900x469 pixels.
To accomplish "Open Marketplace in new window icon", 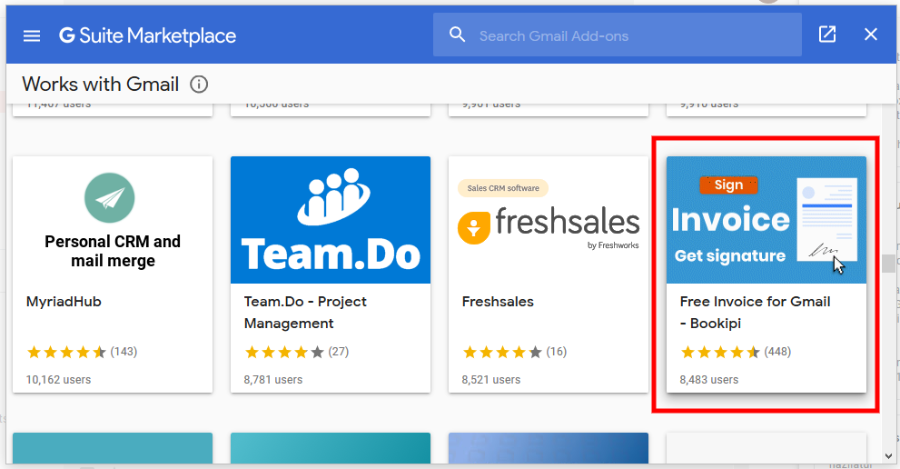I will click(x=827, y=34).
